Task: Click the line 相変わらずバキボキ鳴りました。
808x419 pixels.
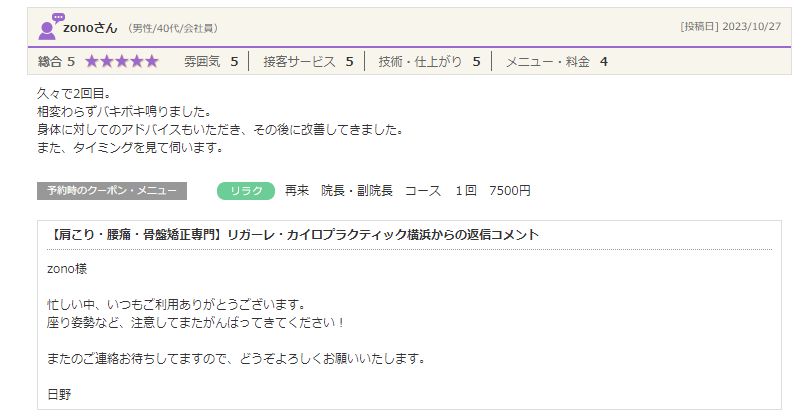Action: click(x=124, y=111)
